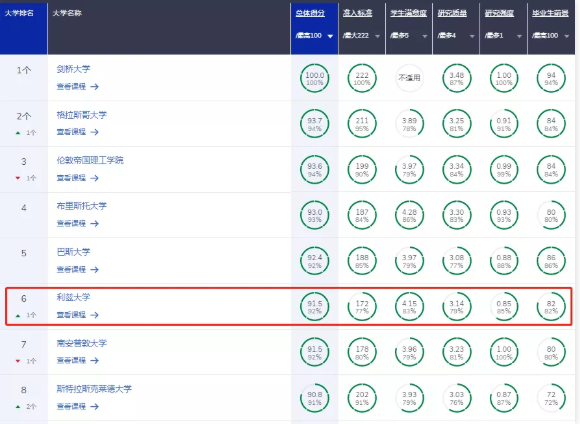This screenshot has height=424, width=580.
Task: Click red down triangle under rank 7
Action: [x=18, y=361]
